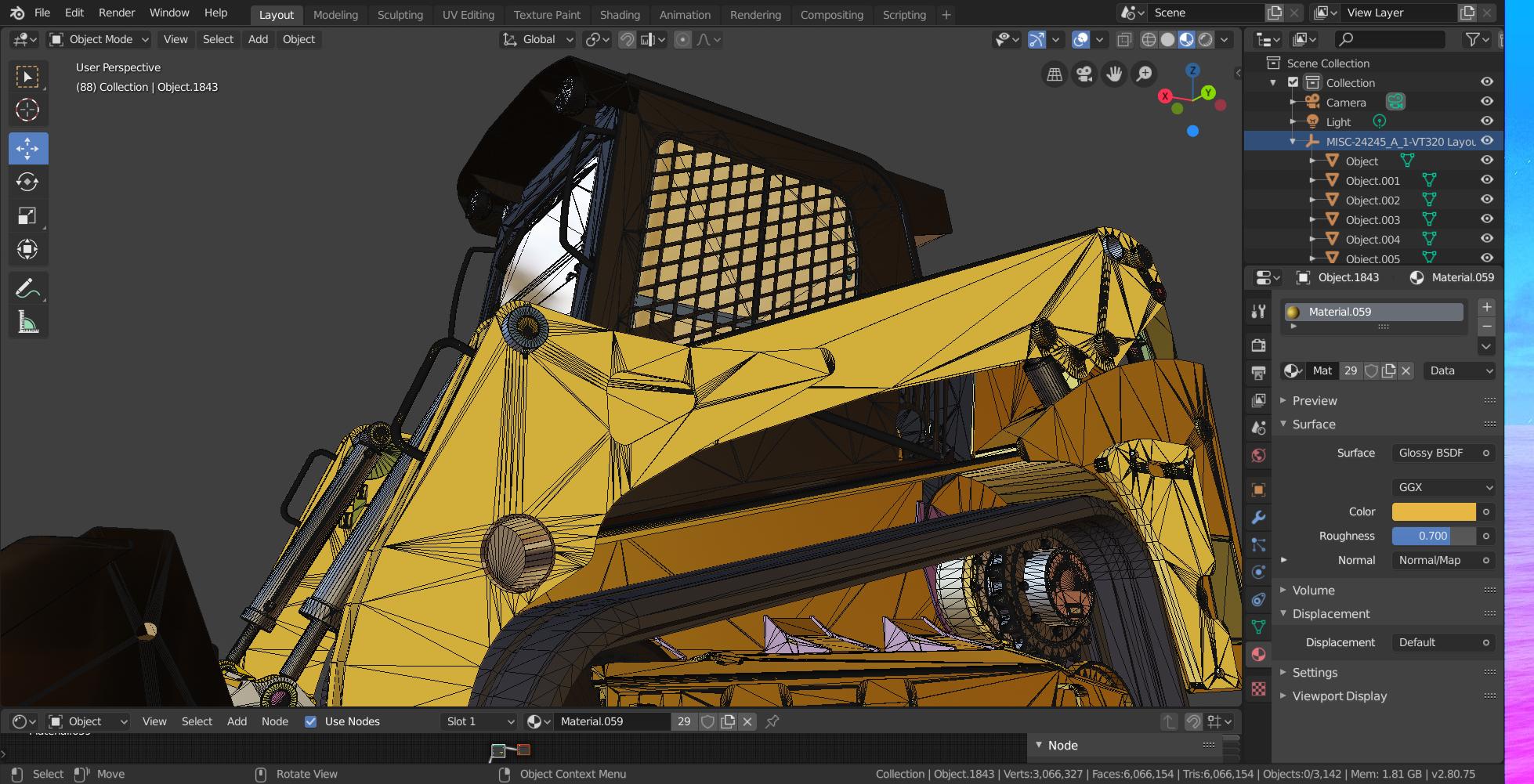Viewport: 1534px width, 784px height.
Task: Toggle Collection exclude checkbox in outliner
Action: (x=1293, y=82)
